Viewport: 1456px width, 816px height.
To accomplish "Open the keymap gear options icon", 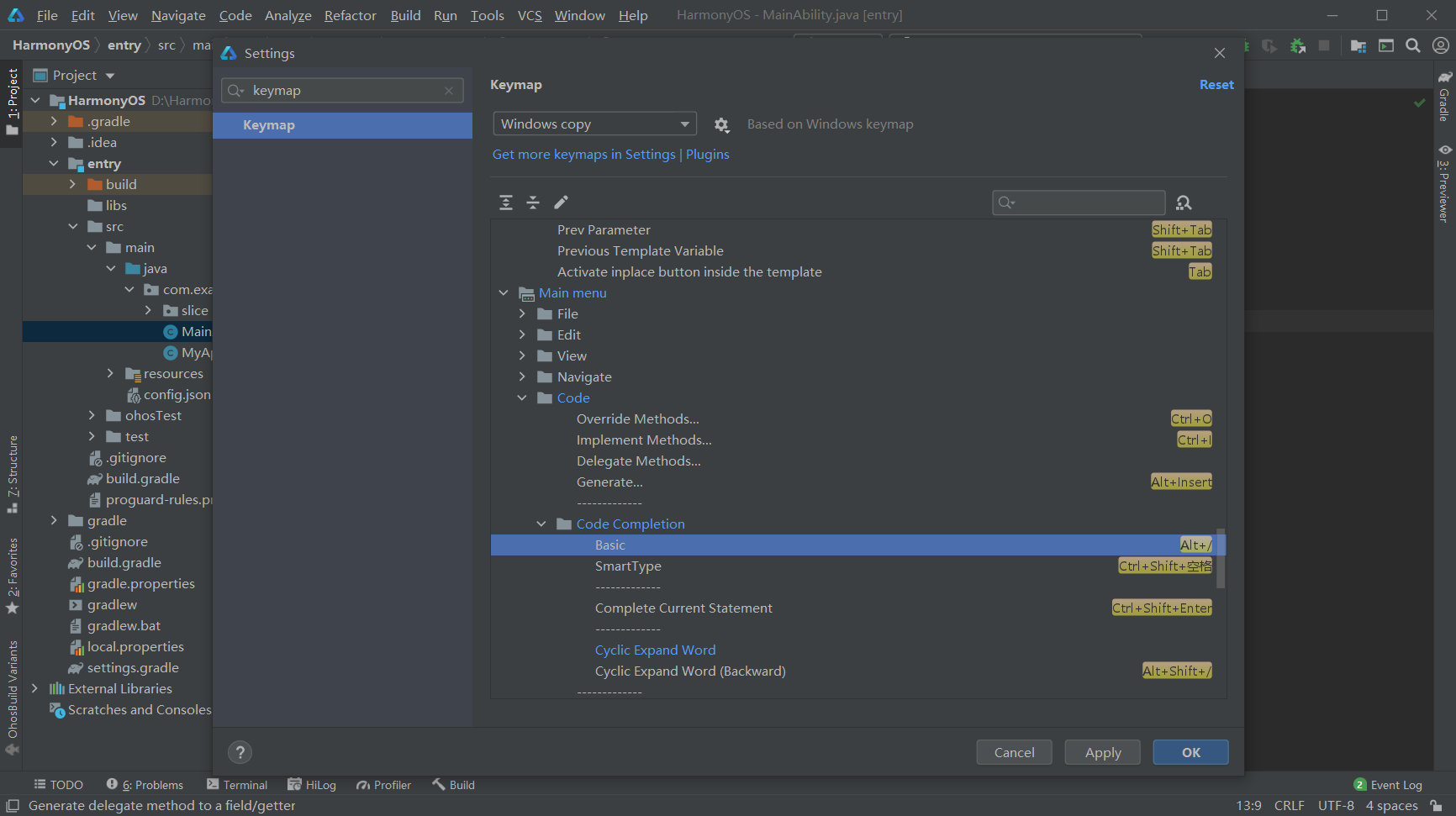I will pos(721,124).
